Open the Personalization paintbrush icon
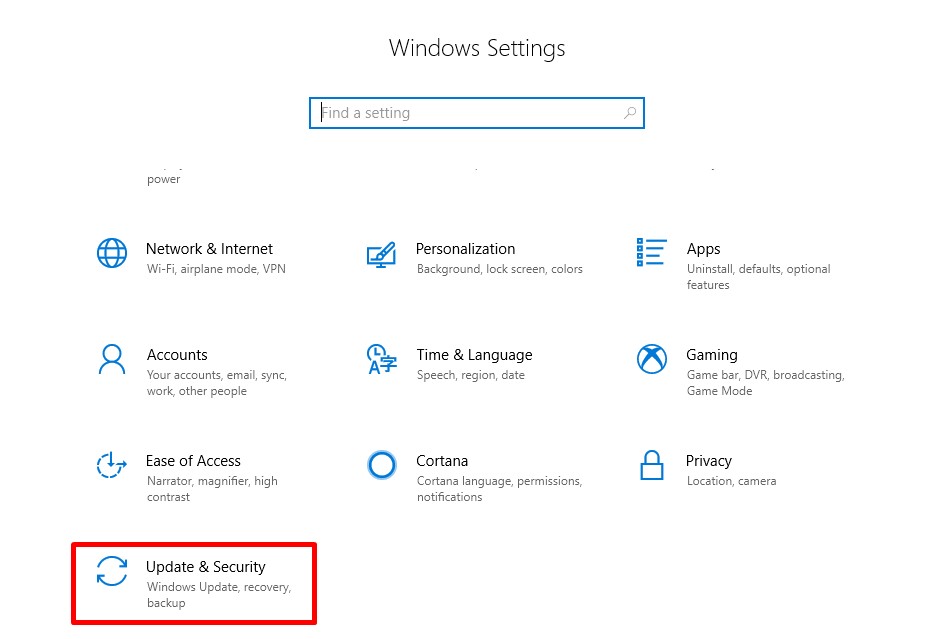 point(381,254)
